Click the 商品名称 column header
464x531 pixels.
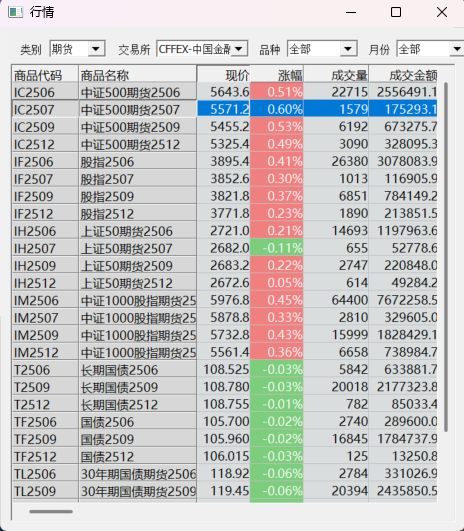click(x=138, y=75)
